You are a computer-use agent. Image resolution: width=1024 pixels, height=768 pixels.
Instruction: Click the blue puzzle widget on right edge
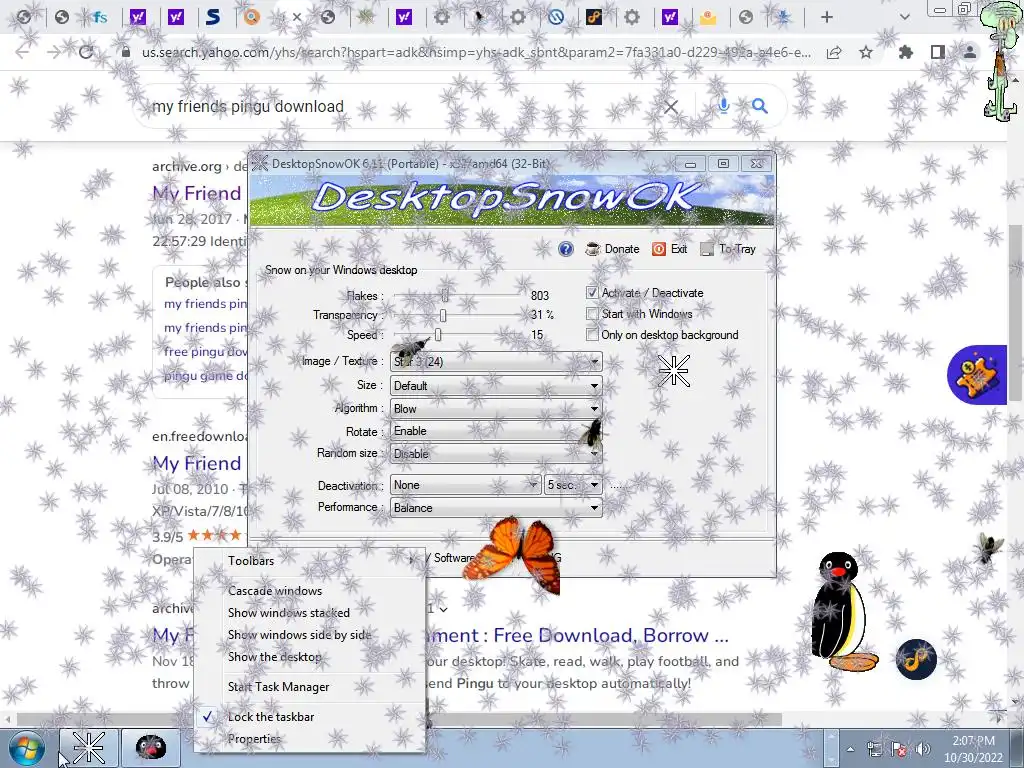pos(977,375)
